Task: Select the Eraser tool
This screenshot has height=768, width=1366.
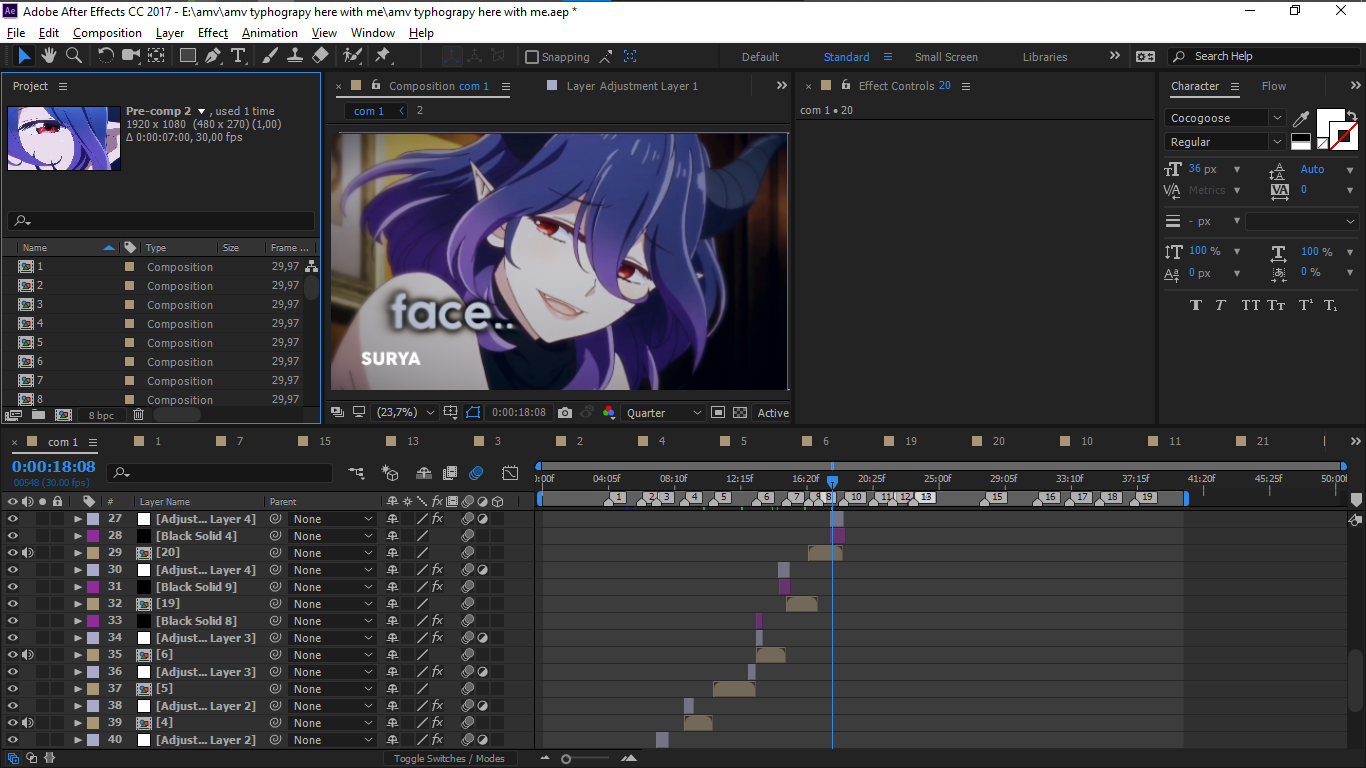Action: [x=320, y=56]
